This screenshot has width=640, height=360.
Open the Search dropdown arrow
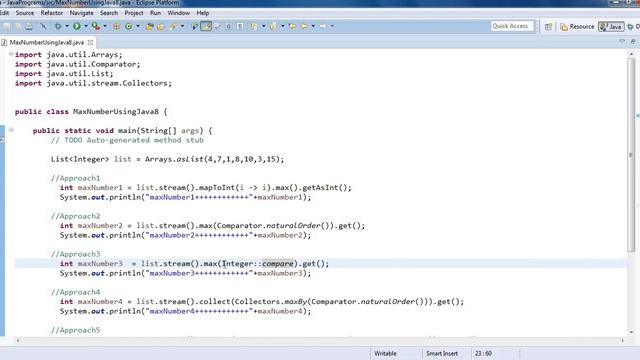point(182,26)
